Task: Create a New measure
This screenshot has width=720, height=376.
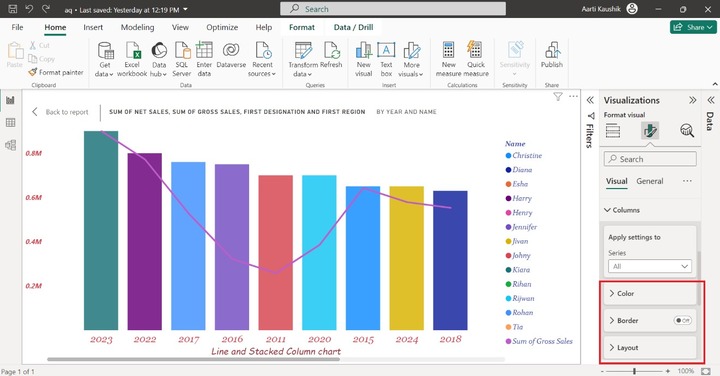Action: (449, 60)
